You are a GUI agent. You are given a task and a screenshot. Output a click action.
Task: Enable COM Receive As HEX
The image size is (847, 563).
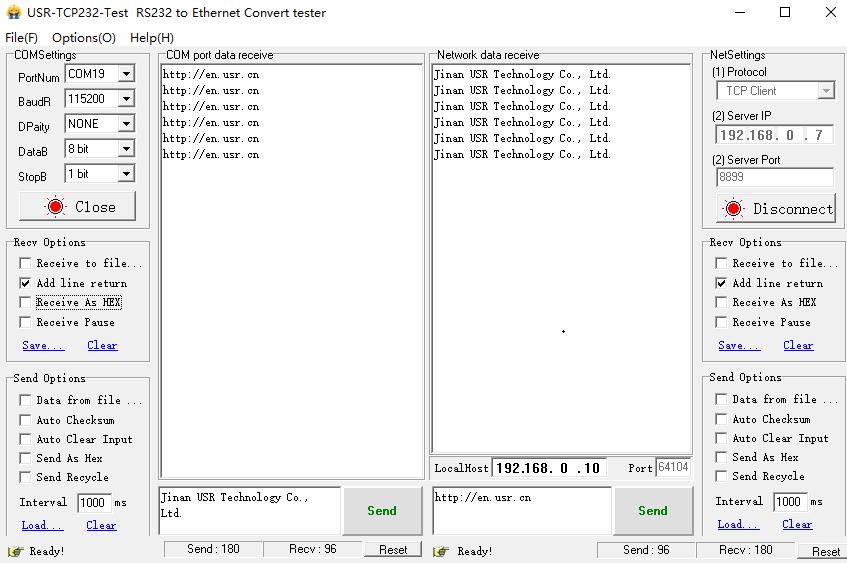(x=25, y=303)
